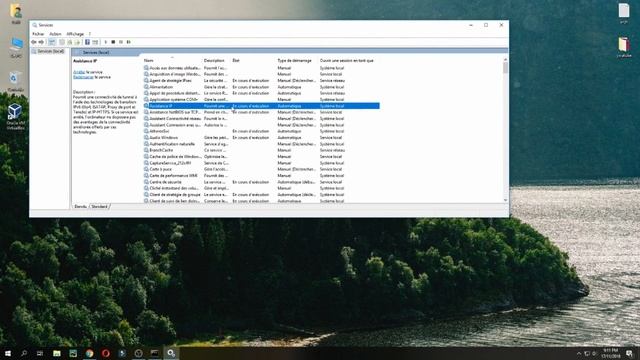
Task: Click the Recycle Bin desktop icon
Action: point(15,81)
